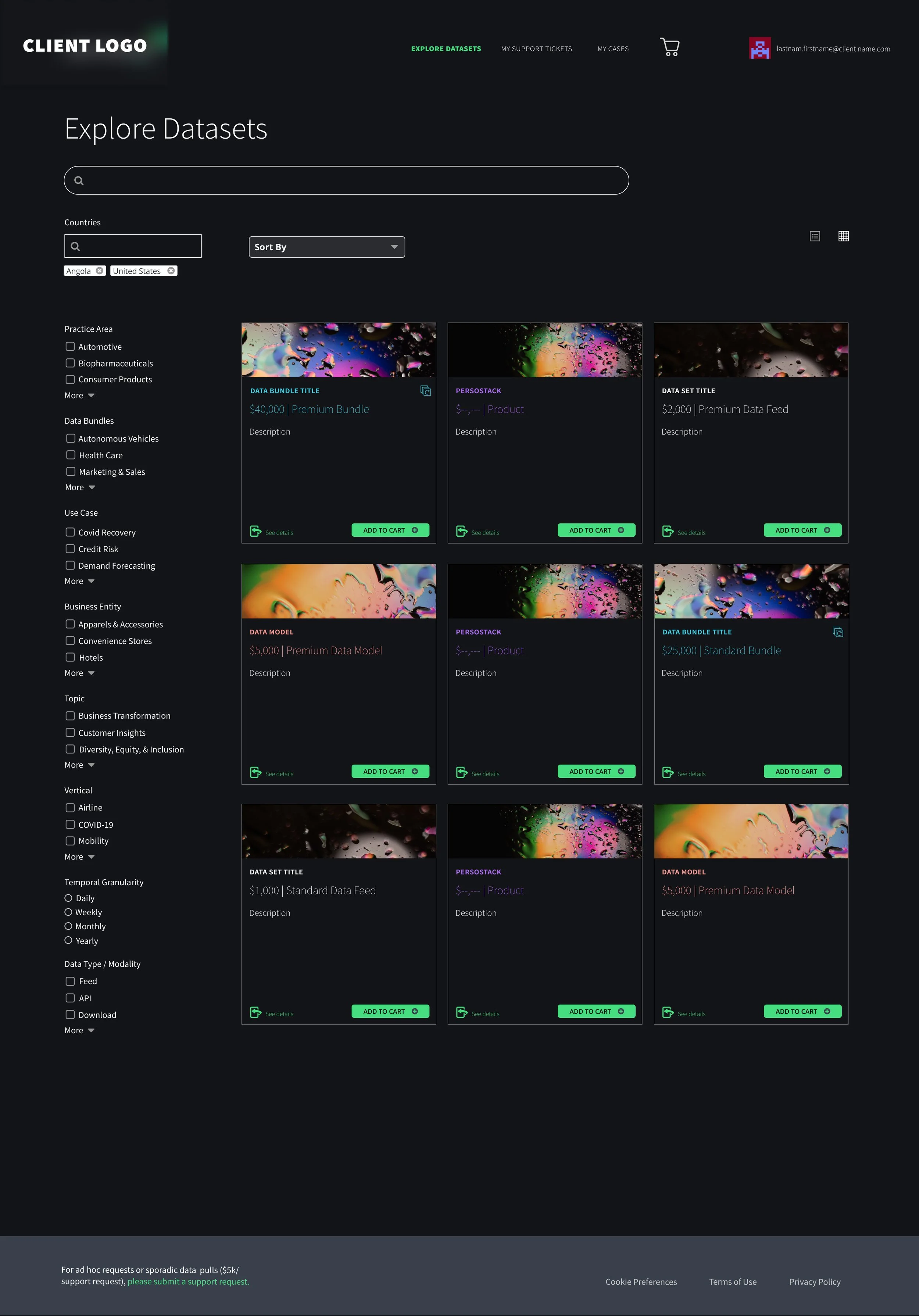Add Premium Bundle to cart
The height and width of the screenshot is (1316, 919).
390,530
